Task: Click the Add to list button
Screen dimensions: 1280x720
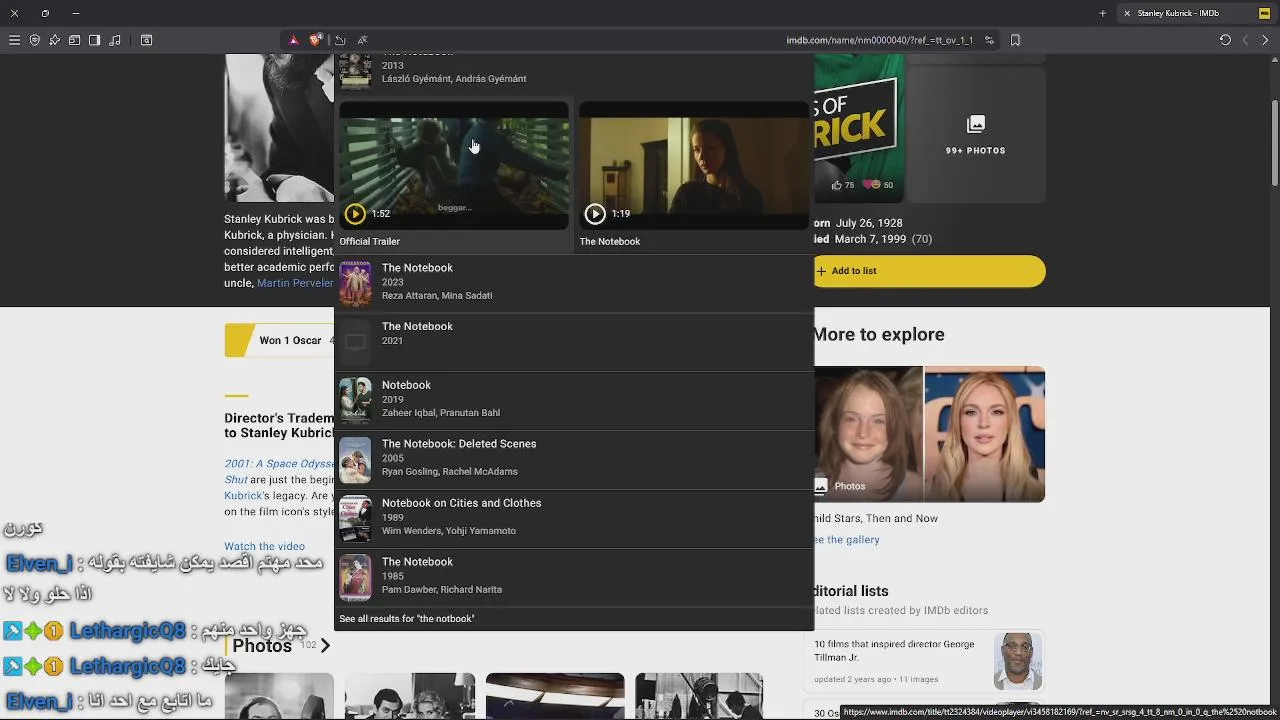Action: [930, 271]
